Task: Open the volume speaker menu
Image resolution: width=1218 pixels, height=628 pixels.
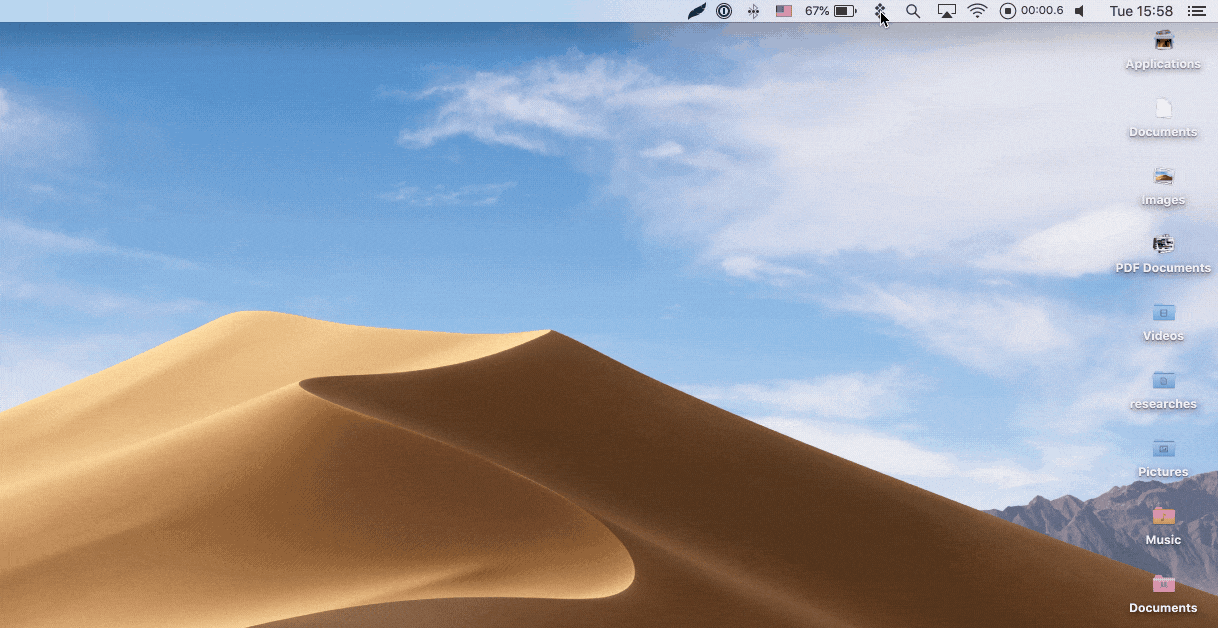Action: click(x=1080, y=11)
